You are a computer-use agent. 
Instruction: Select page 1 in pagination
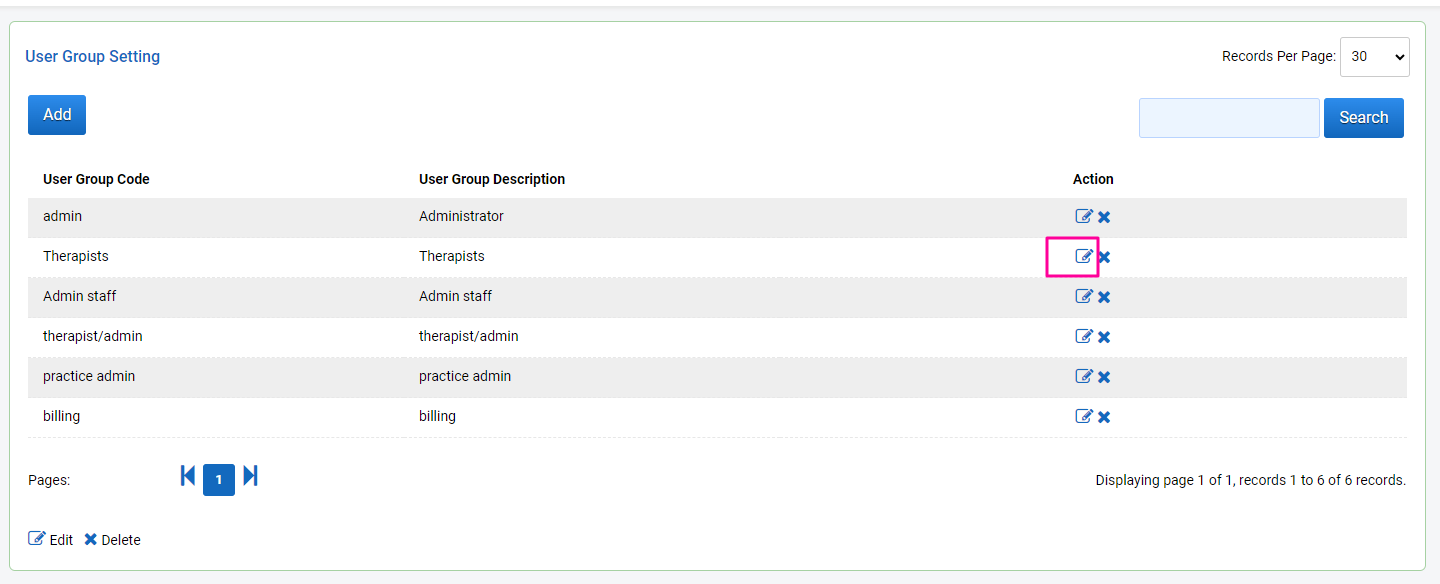[219, 480]
